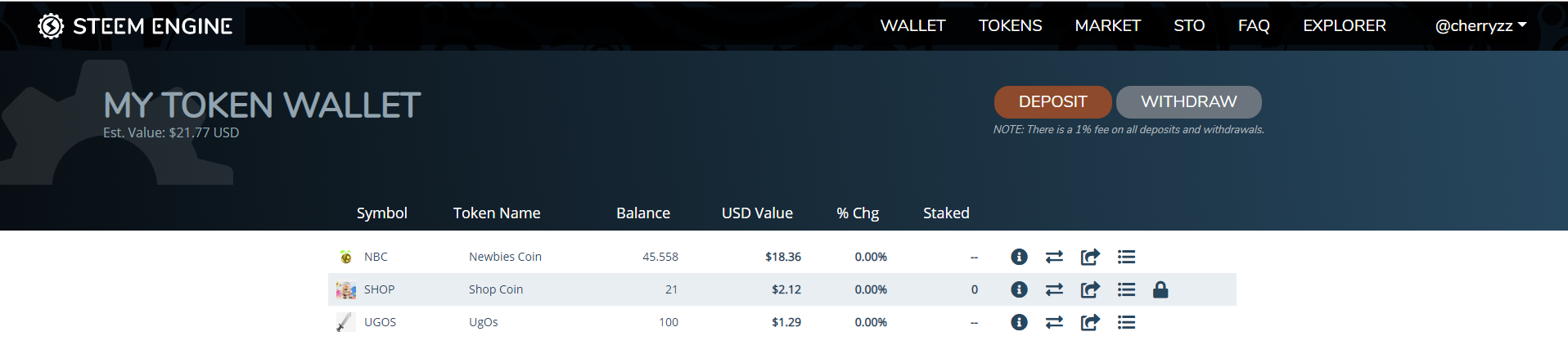The image size is (1568, 363).
Task: Show info for the UGOS token
Action: (1019, 322)
